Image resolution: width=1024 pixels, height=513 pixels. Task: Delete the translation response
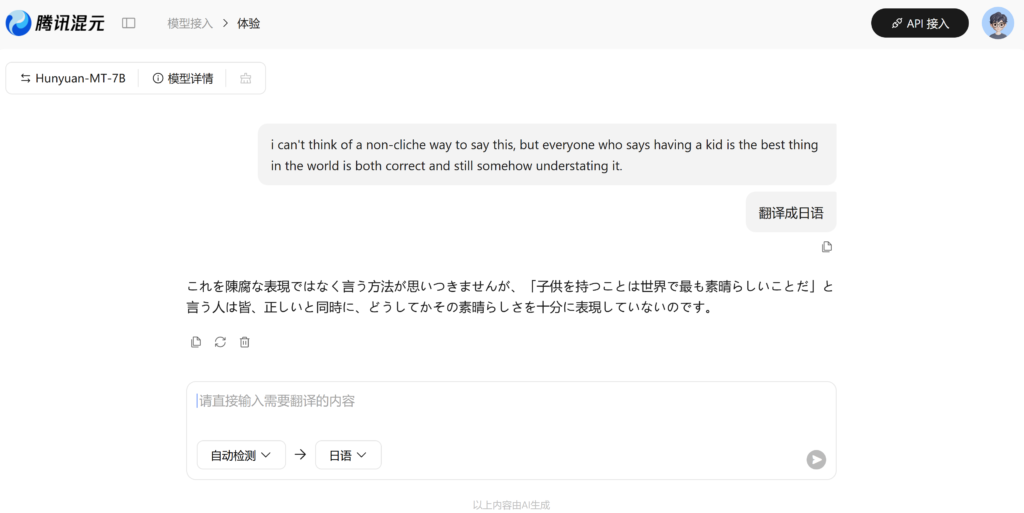click(244, 342)
